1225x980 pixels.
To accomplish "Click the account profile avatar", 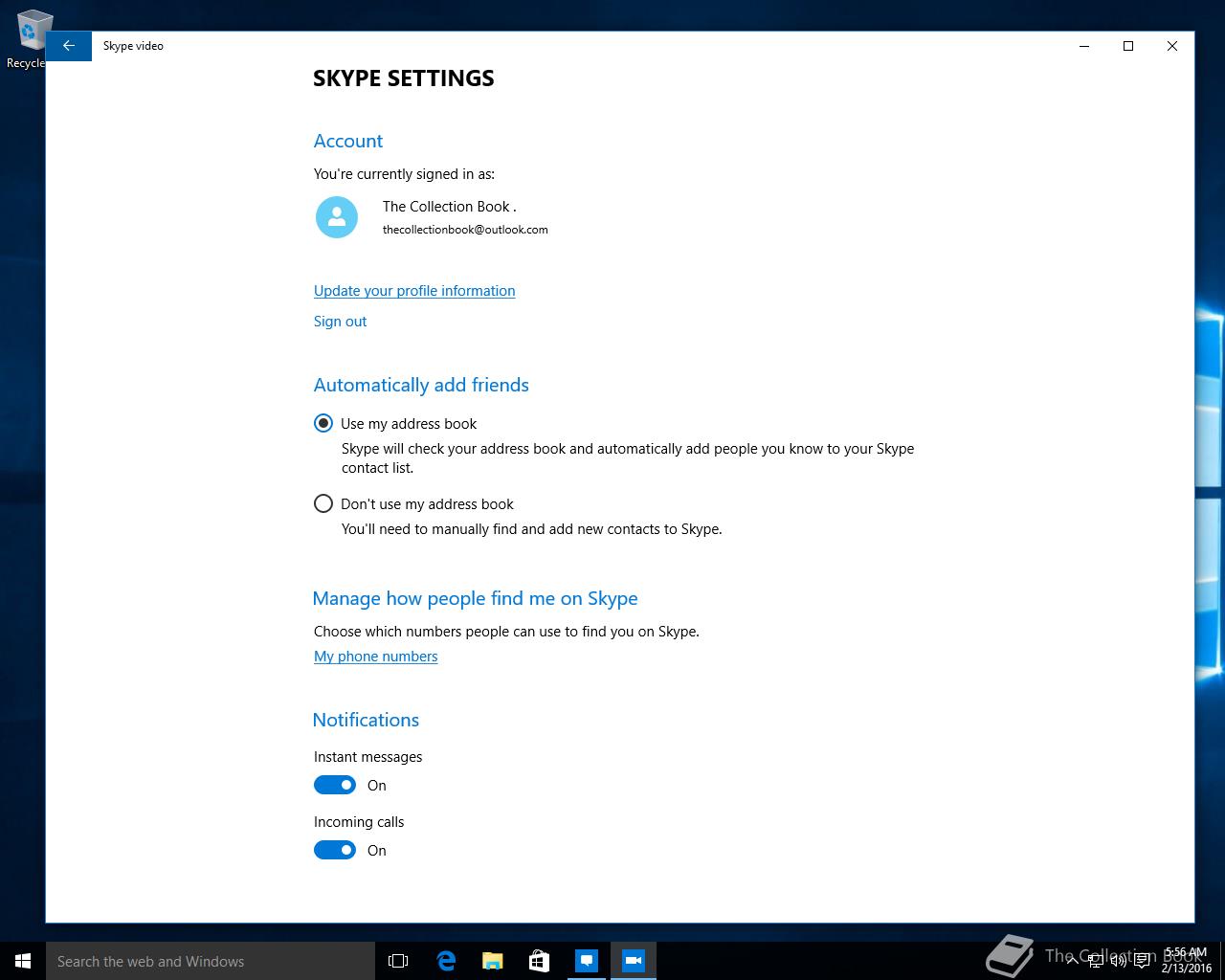I will coord(337,217).
